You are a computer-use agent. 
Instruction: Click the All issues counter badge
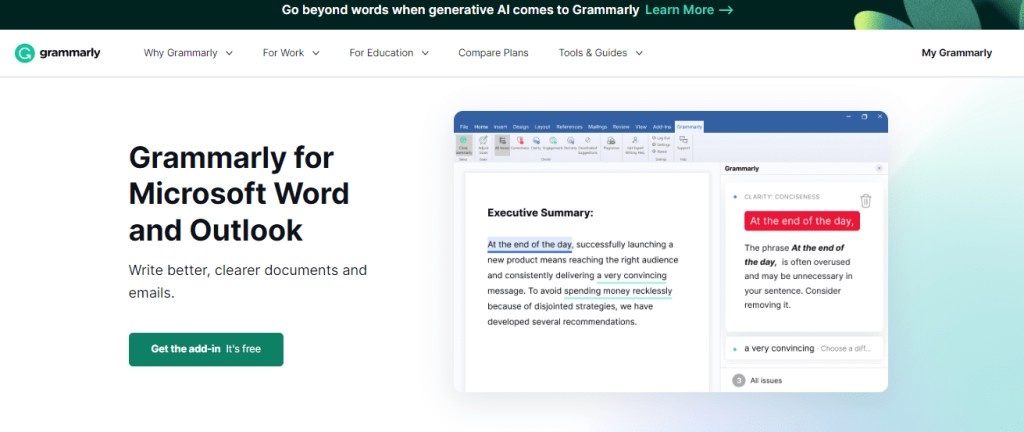coord(739,380)
